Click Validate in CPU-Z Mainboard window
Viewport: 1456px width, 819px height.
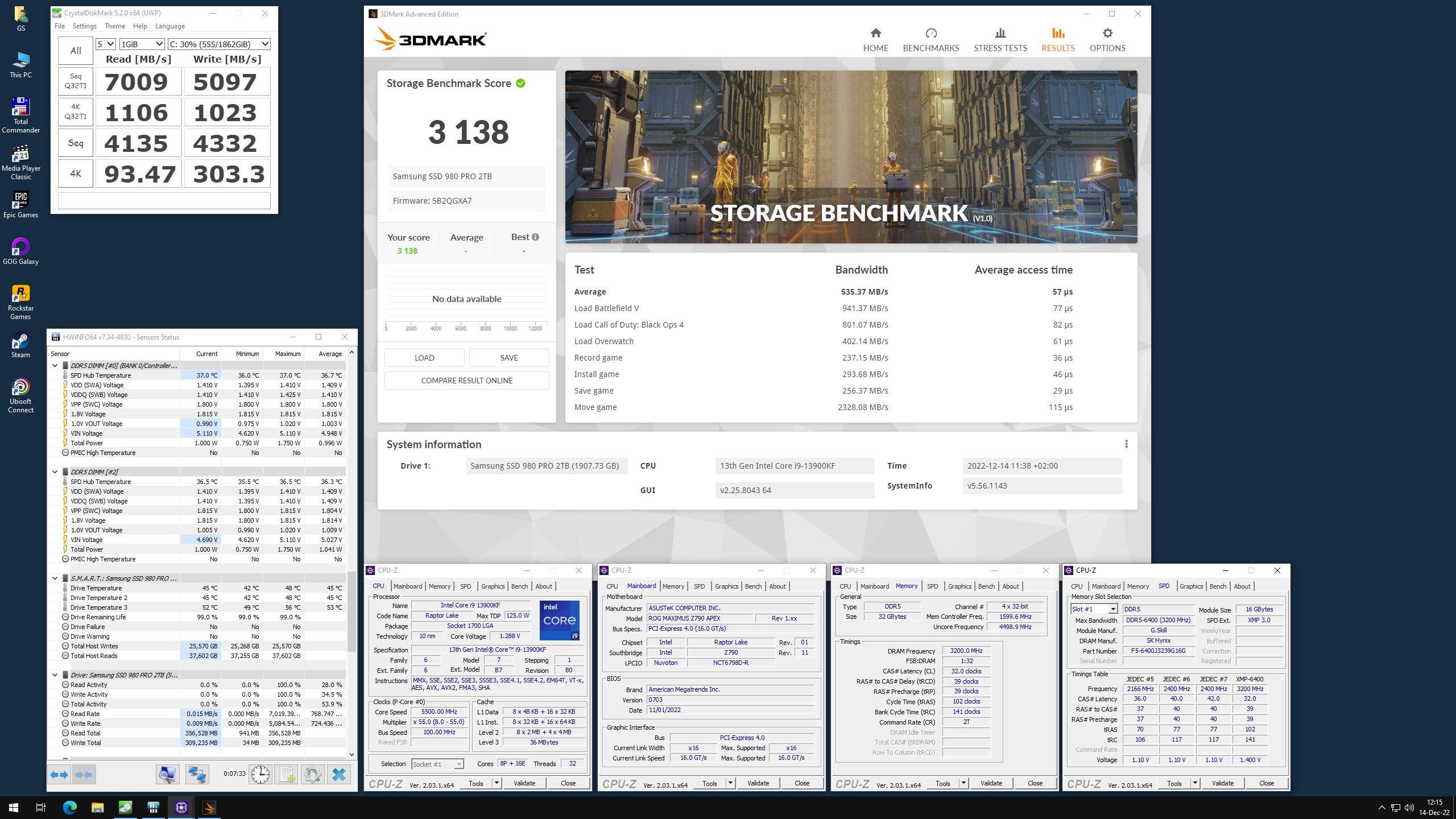point(758,783)
